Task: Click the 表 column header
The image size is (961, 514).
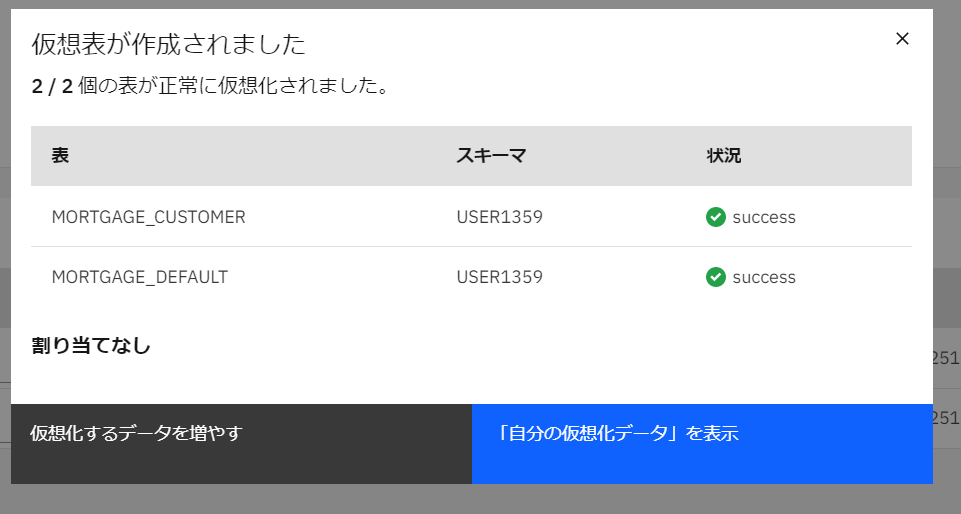Action: coord(60,156)
